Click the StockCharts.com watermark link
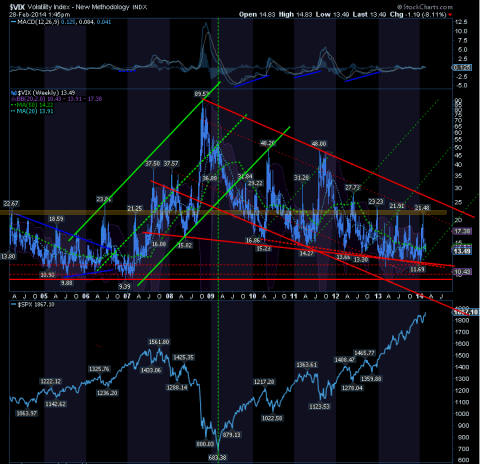Viewport: 480px width, 464px height. click(x=425, y=7)
